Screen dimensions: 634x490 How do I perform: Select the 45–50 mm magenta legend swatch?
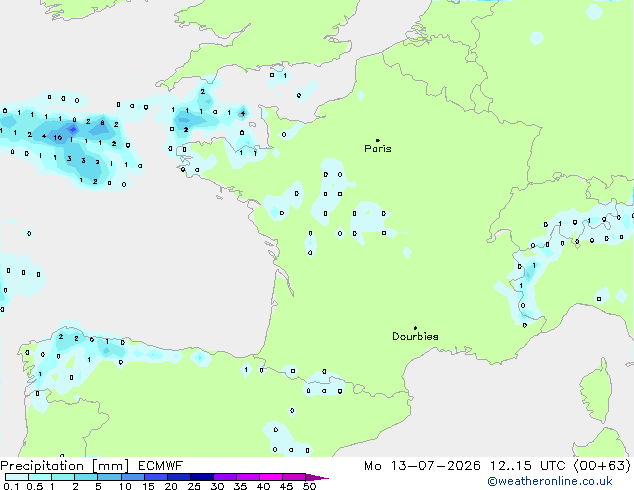(x=294, y=477)
